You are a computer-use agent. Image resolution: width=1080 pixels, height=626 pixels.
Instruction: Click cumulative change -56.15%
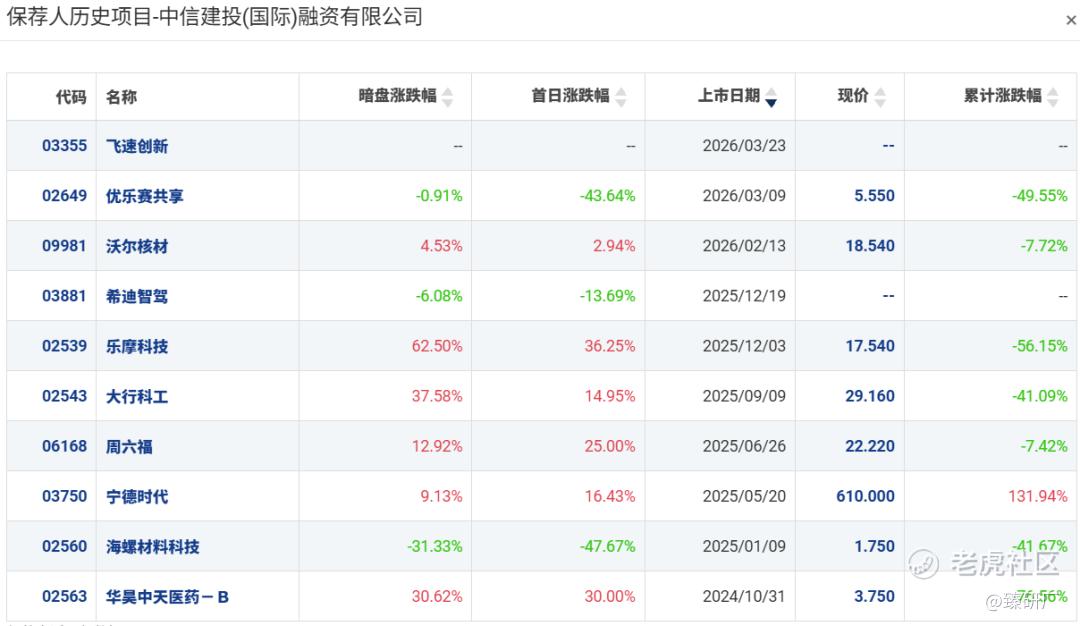coord(1039,346)
